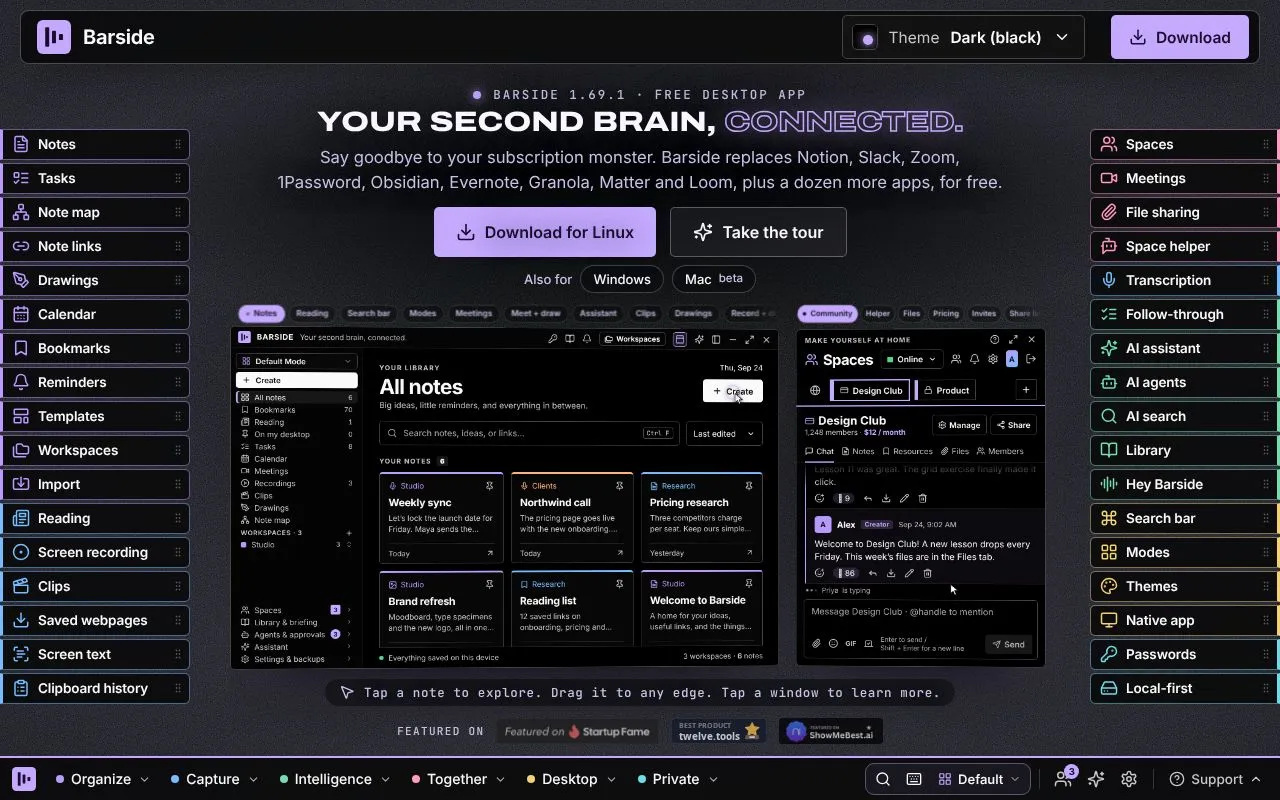Select the Helper pill above Spaces window

point(878,313)
